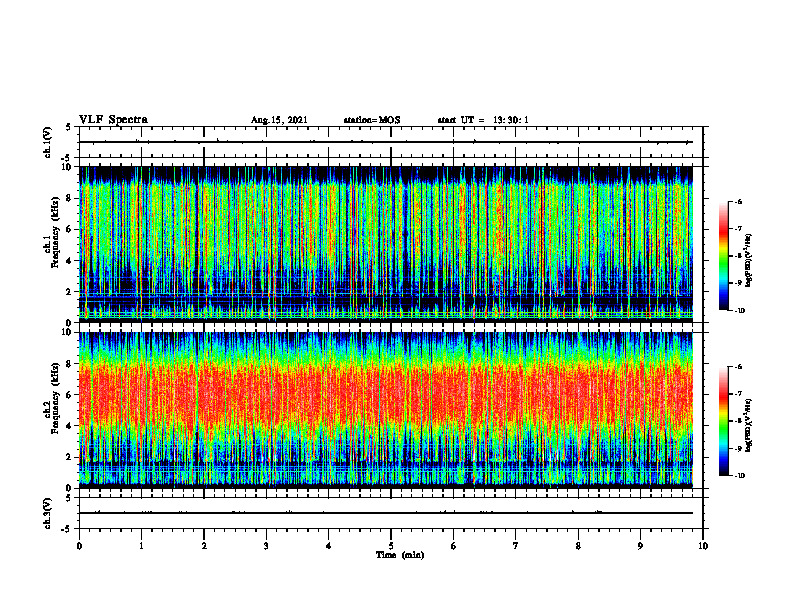Click time axis tick label "0"

(x=79, y=546)
